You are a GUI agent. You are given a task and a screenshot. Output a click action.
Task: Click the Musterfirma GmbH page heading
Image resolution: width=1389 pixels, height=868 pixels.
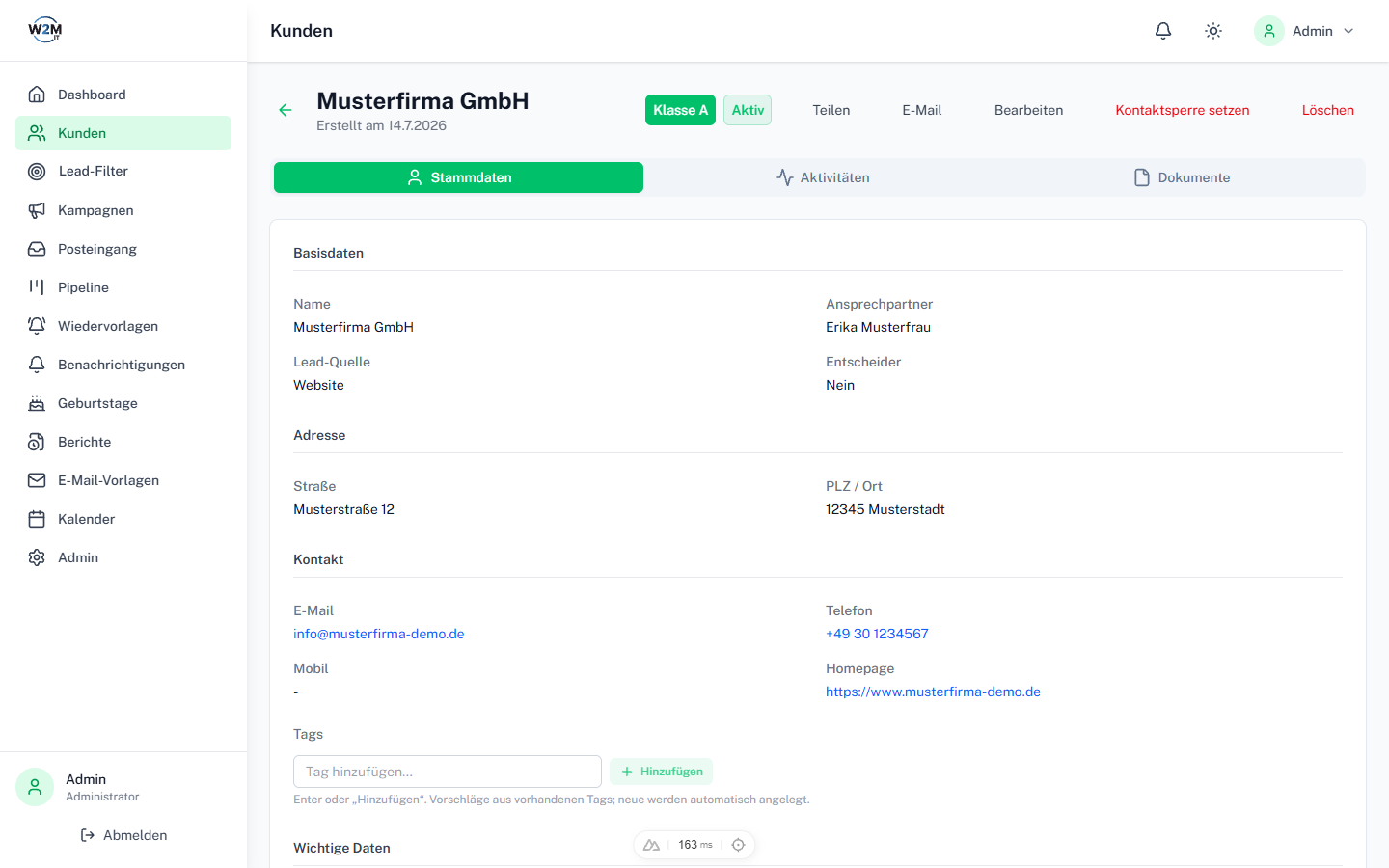click(422, 101)
